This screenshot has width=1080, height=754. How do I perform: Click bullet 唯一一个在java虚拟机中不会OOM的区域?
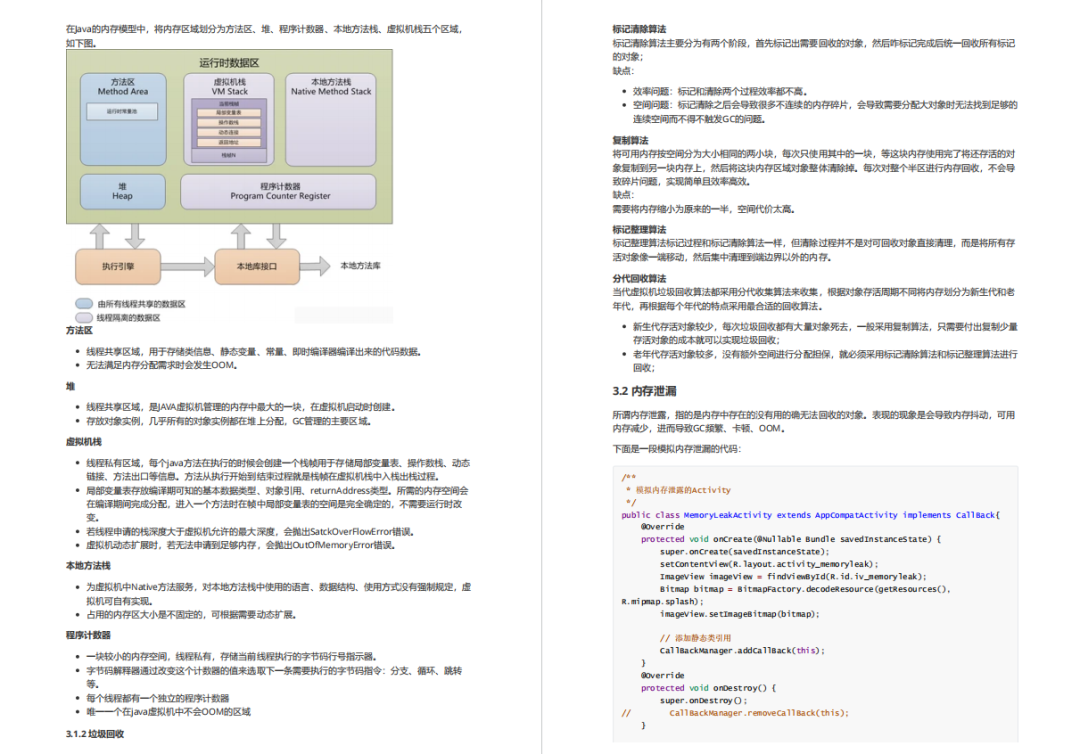pos(169,712)
